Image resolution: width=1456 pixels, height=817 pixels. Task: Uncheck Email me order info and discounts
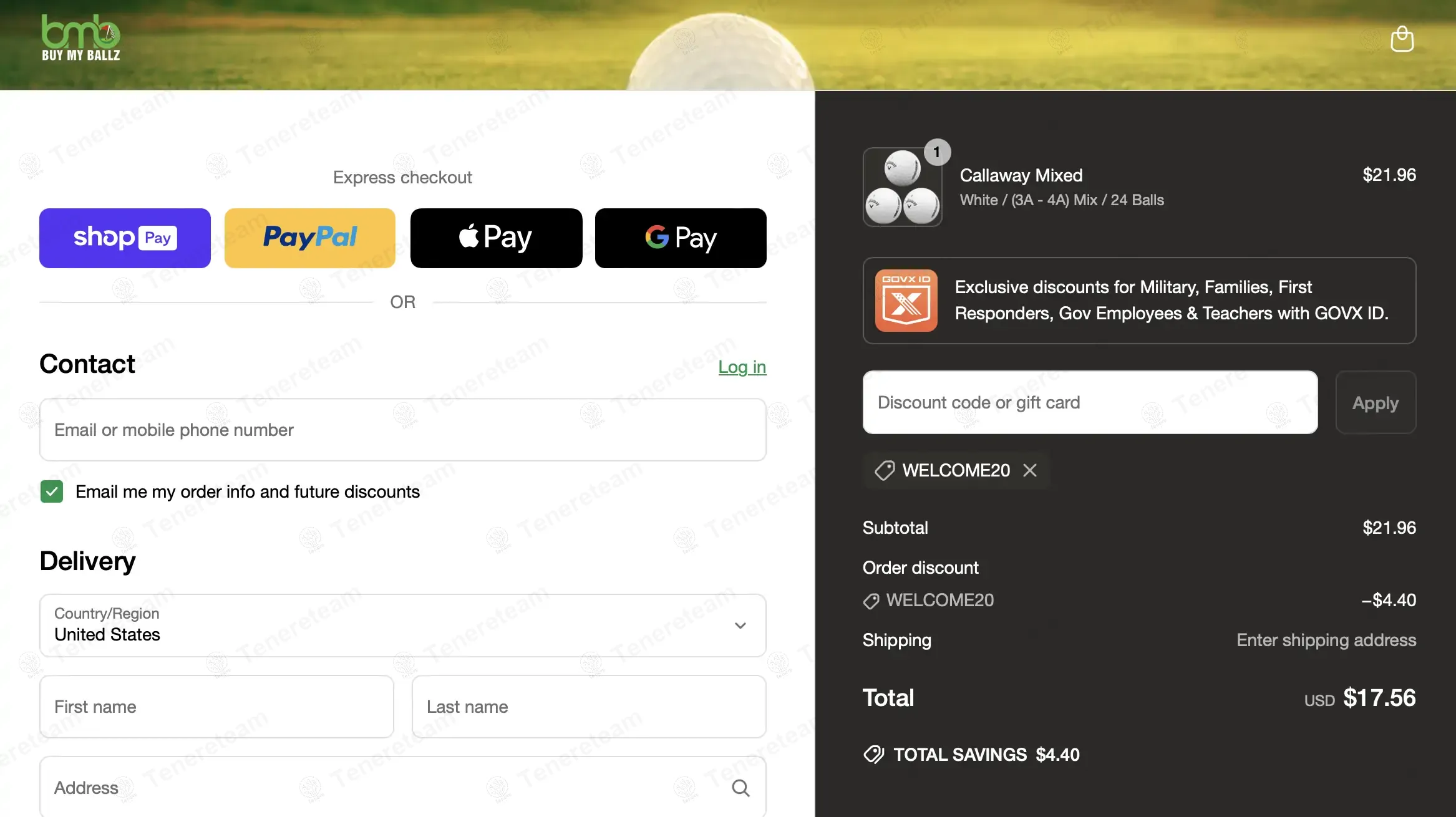(52, 491)
